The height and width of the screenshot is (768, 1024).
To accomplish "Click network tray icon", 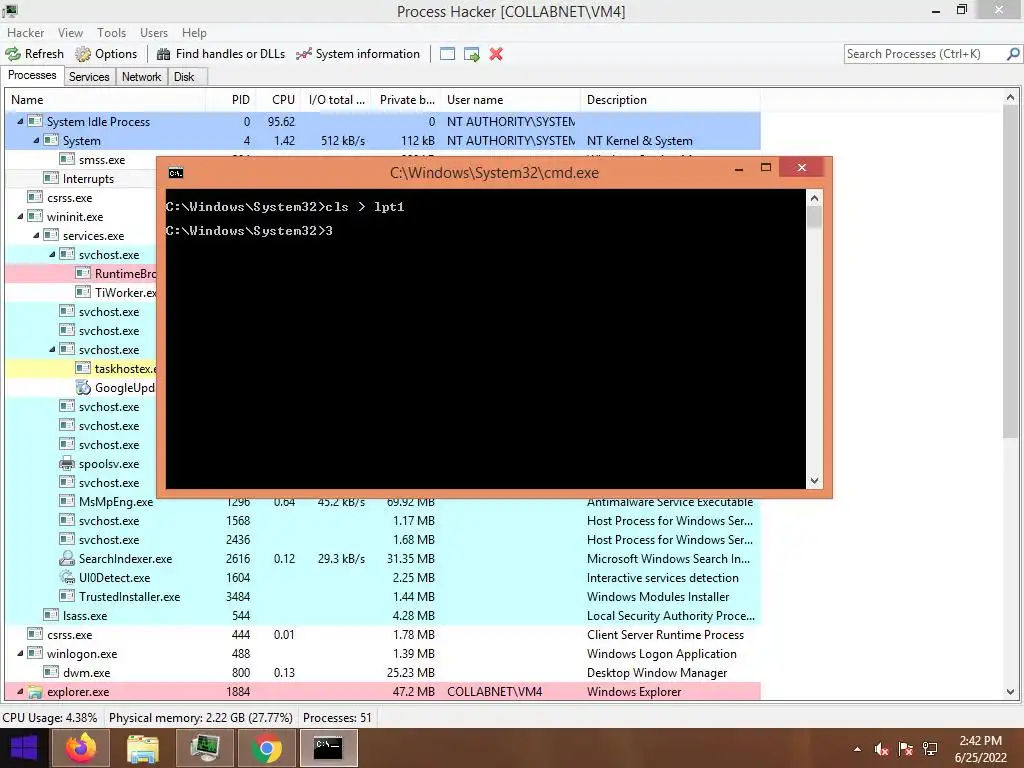I will click(930, 749).
